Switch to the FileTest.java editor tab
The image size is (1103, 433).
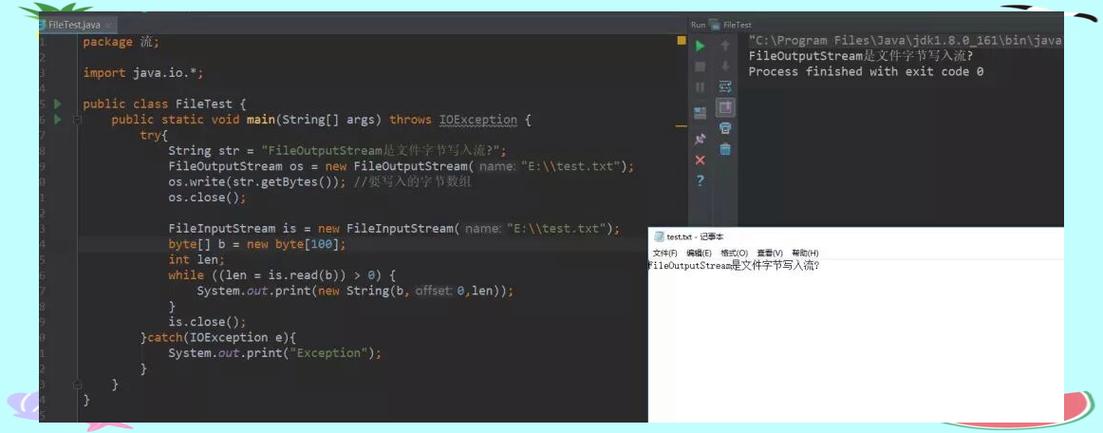(x=73, y=25)
